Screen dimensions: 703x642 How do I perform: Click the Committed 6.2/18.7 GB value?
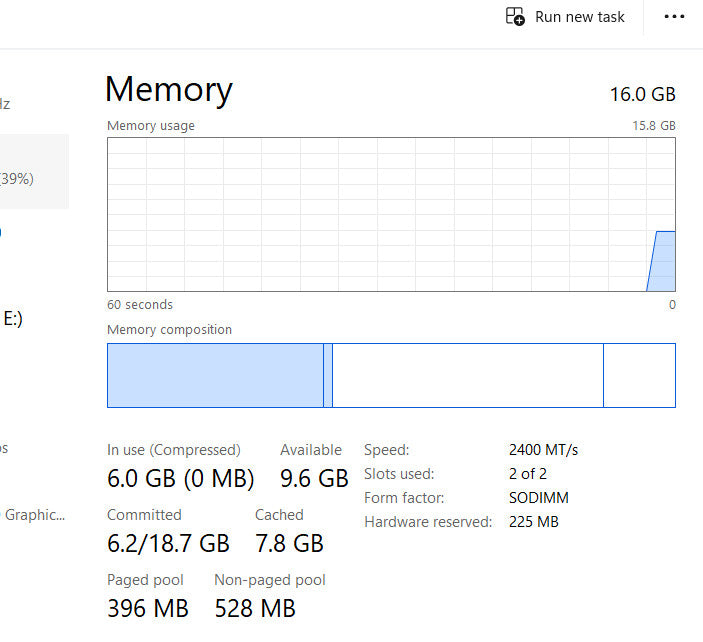click(168, 543)
